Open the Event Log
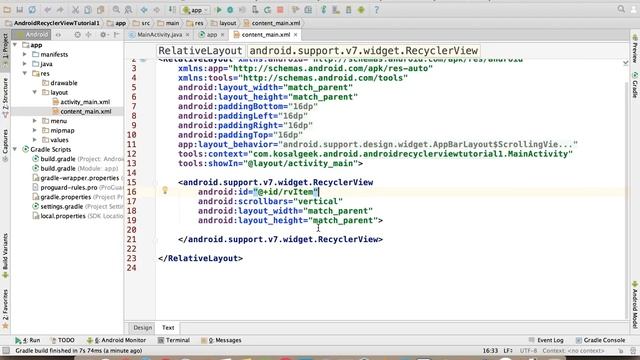This screenshot has height=360, width=640. click(x=546, y=340)
